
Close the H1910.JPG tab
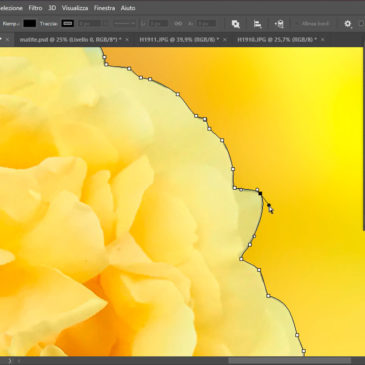click(x=322, y=39)
